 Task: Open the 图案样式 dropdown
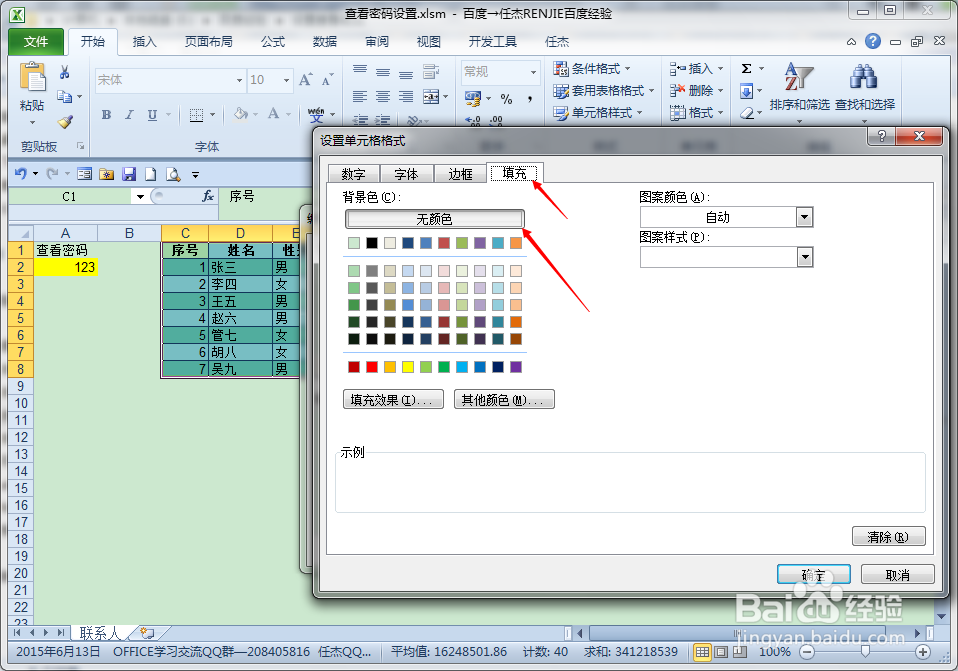click(x=803, y=257)
